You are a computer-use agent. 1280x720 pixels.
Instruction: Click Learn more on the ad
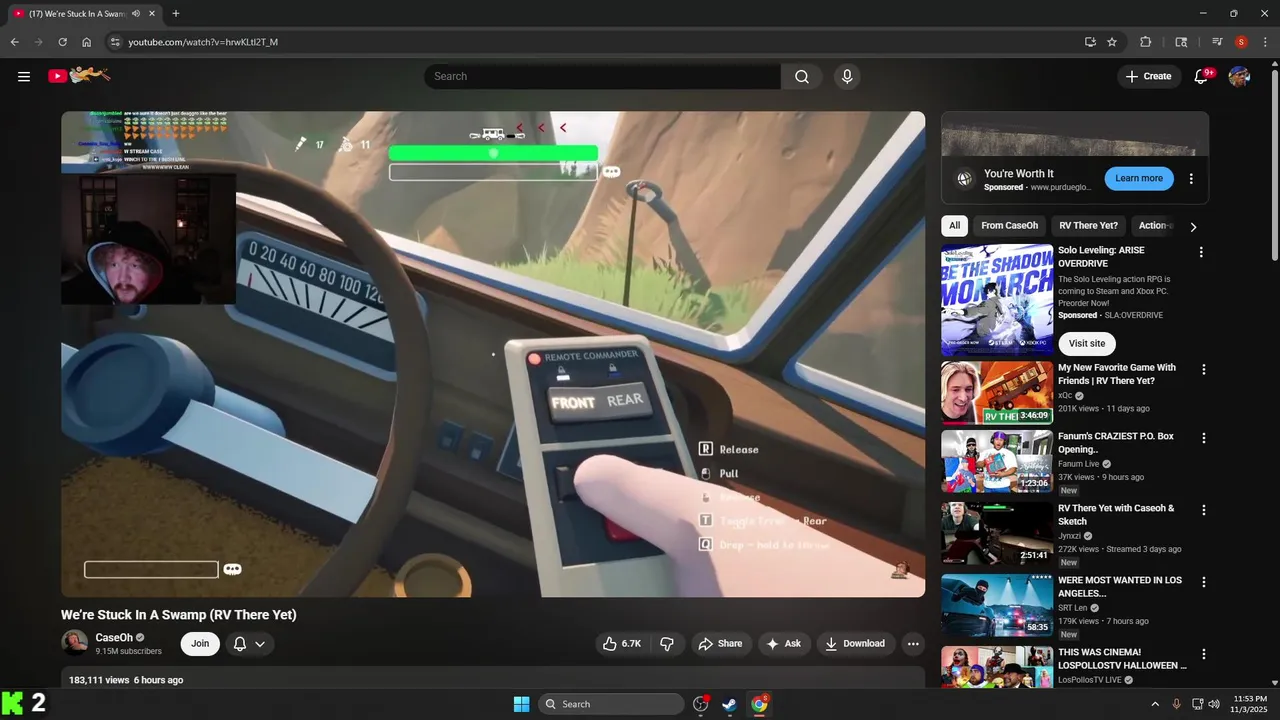coord(1139,179)
